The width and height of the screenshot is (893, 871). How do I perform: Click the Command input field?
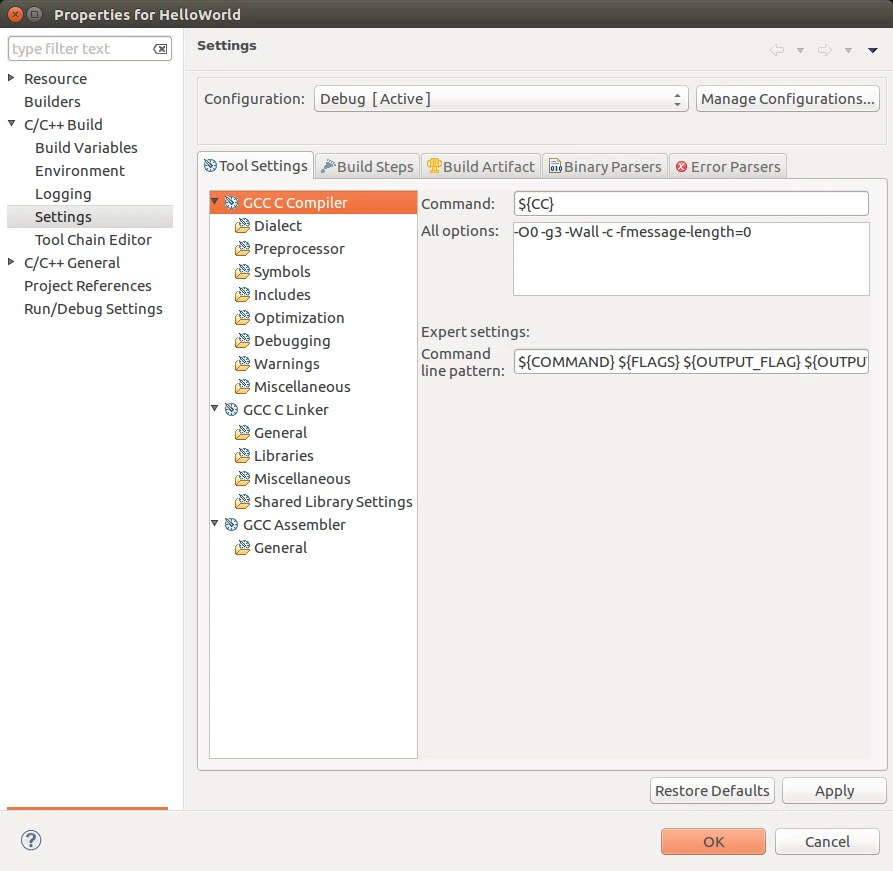[x=690, y=204]
